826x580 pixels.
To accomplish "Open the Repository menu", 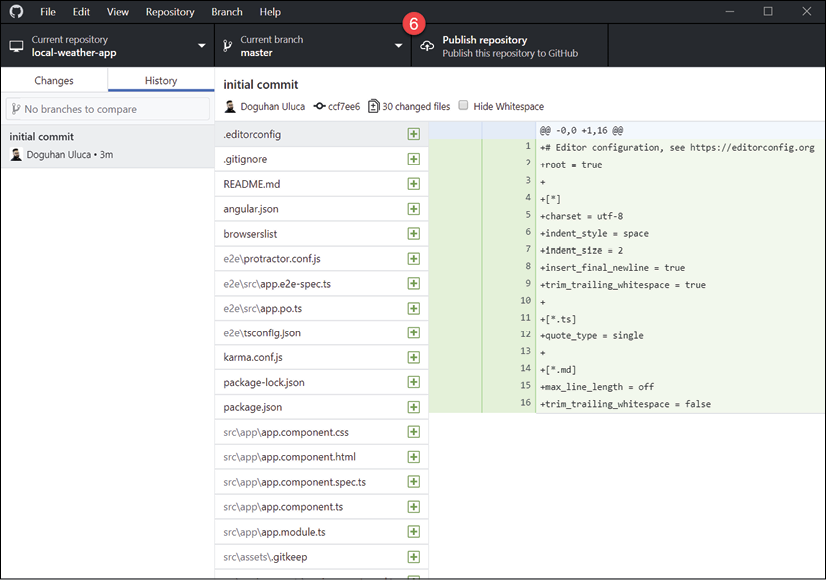I will tap(170, 12).
